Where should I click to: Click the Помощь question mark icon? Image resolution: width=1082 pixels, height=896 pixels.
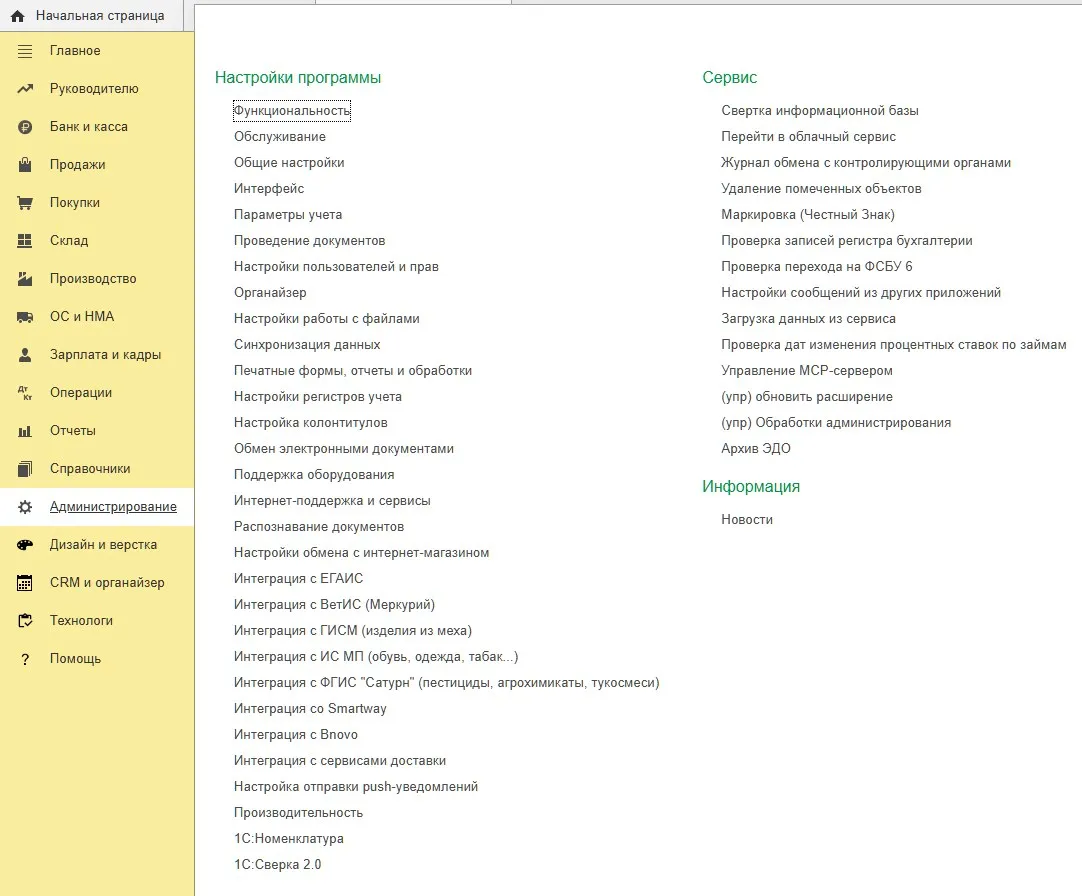coord(25,659)
